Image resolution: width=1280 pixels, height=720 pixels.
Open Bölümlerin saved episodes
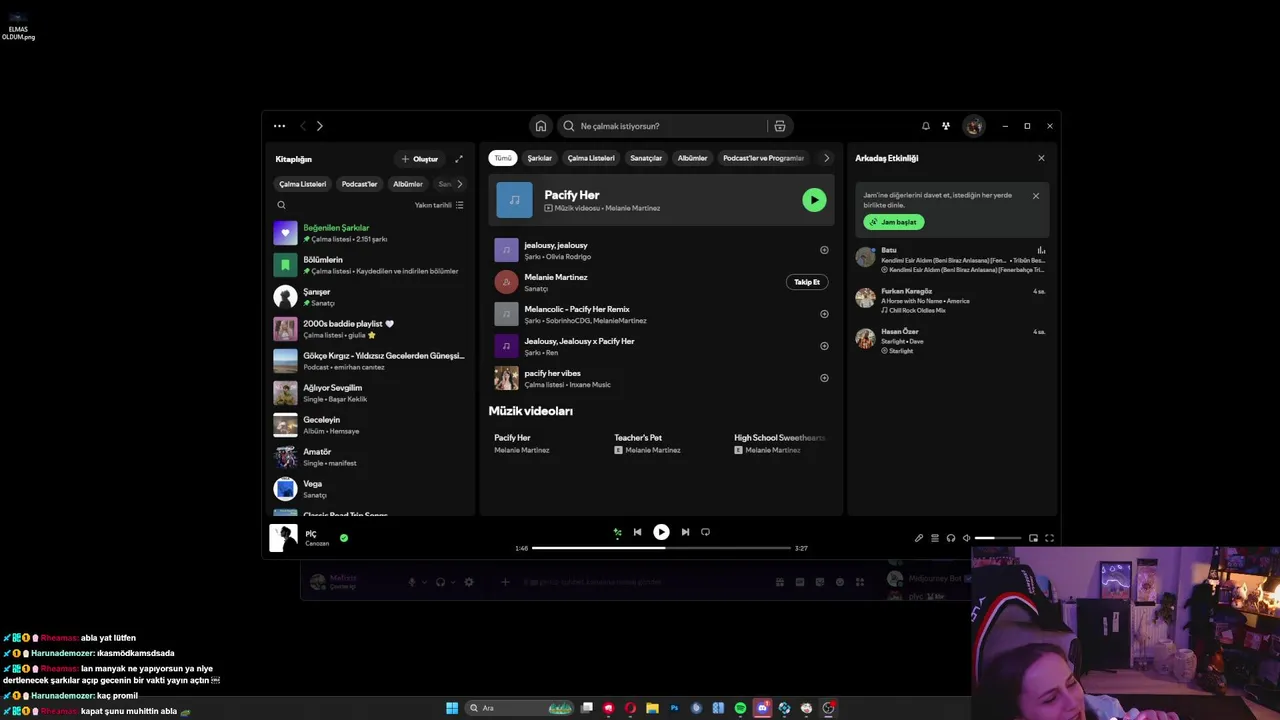click(370, 265)
